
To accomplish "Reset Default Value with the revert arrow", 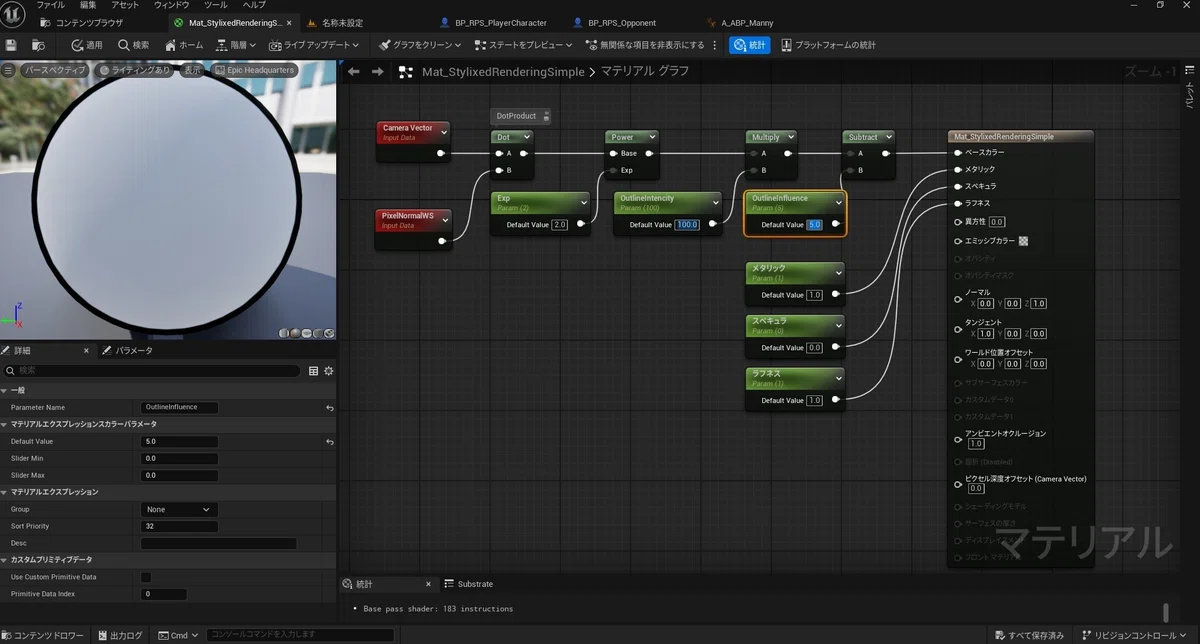I will tap(329, 441).
